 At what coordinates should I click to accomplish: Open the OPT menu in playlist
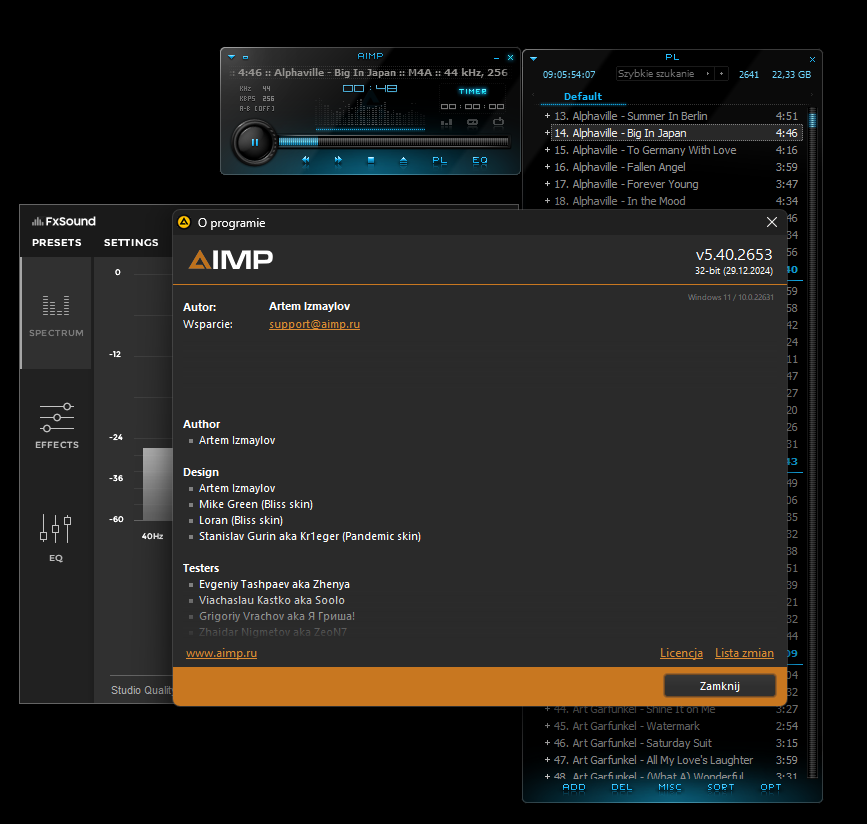click(771, 788)
